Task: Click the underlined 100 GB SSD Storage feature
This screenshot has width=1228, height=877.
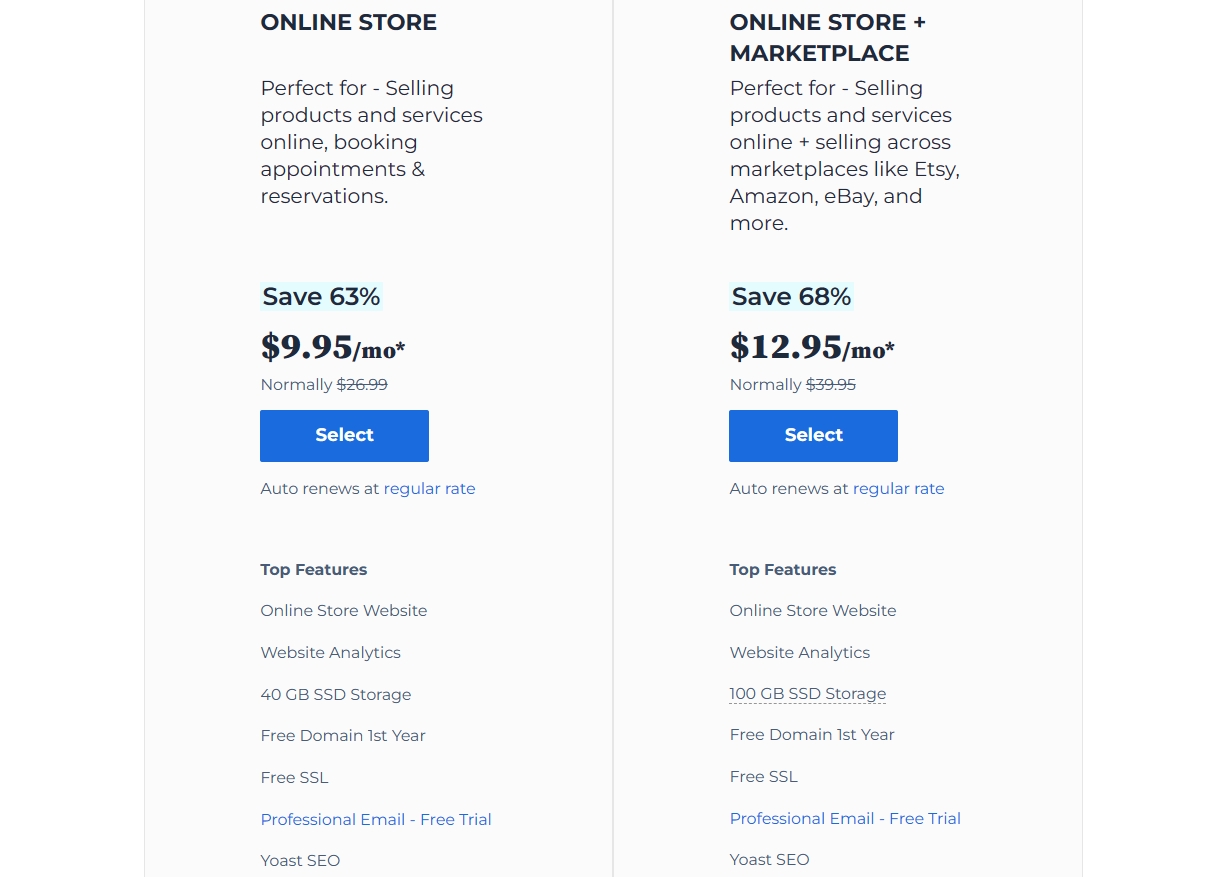Action: (x=808, y=694)
